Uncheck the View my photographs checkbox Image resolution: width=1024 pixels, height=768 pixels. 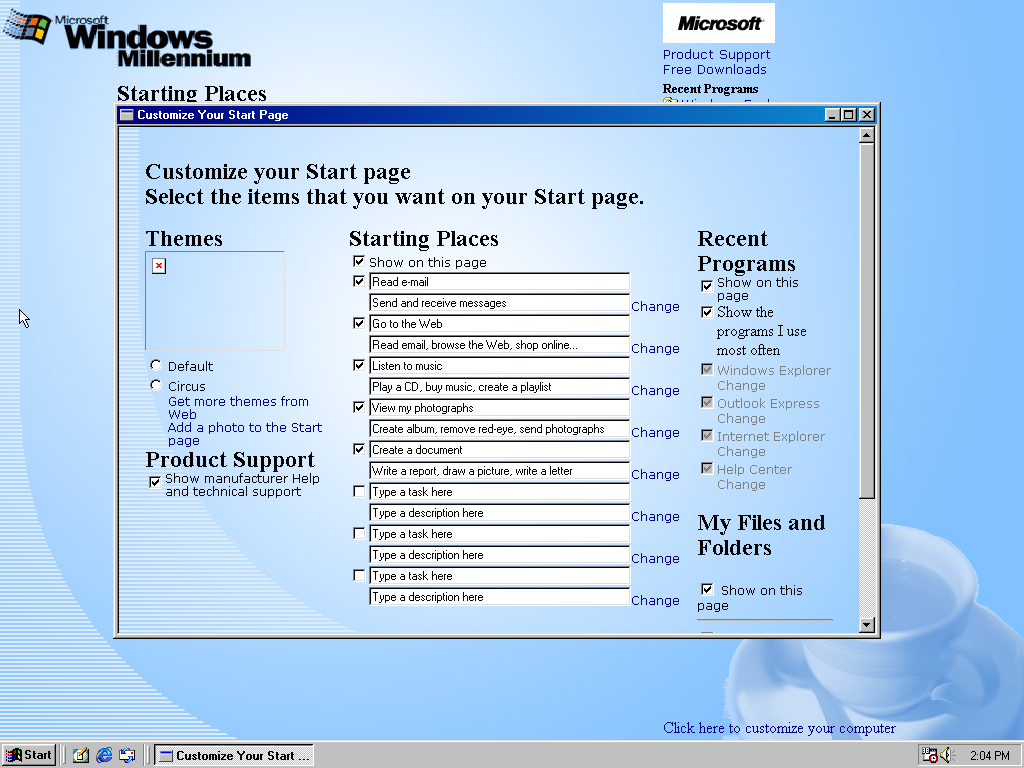359,408
